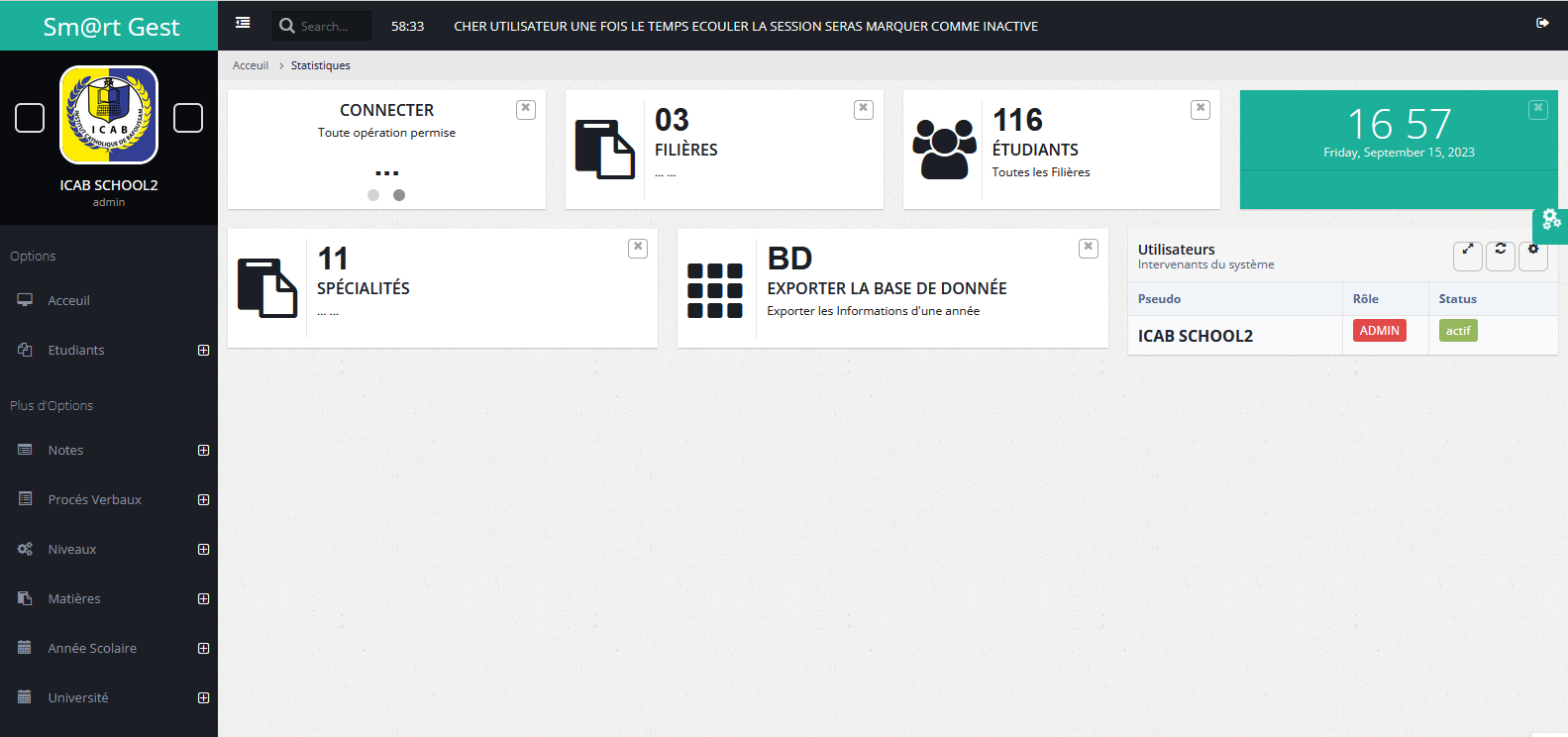Expand the Procès Verbaux submenu
The width and height of the screenshot is (1568, 737).
[x=203, y=500]
